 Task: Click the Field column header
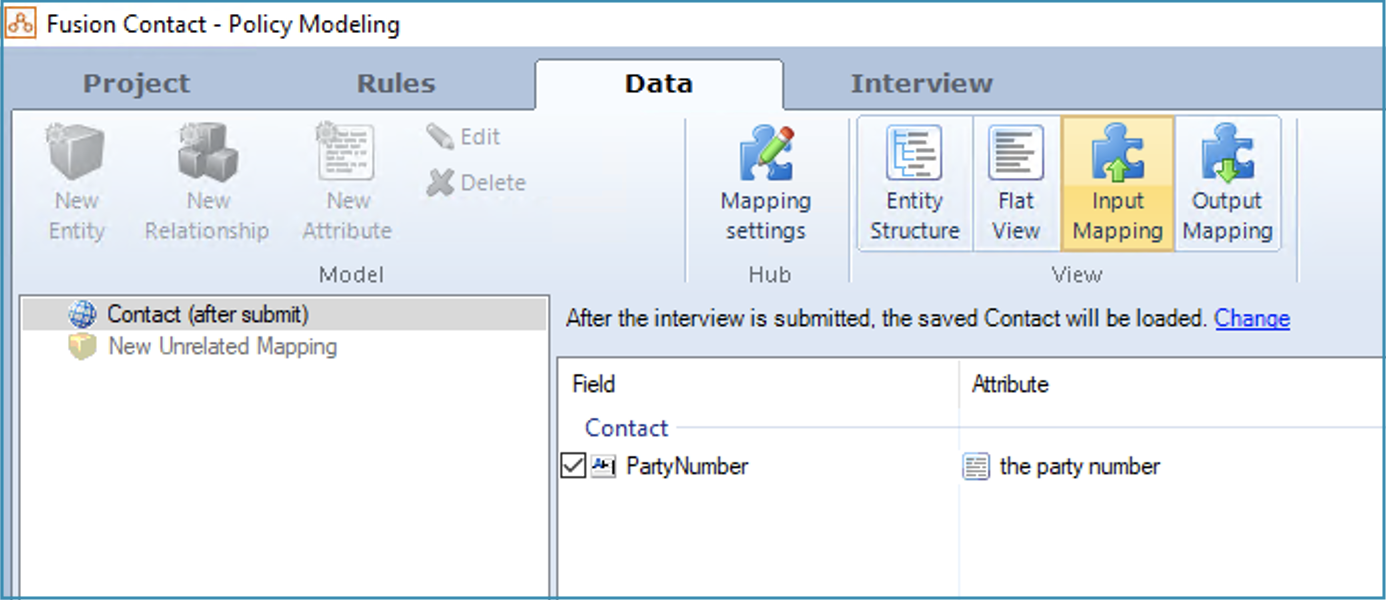point(594,384)
